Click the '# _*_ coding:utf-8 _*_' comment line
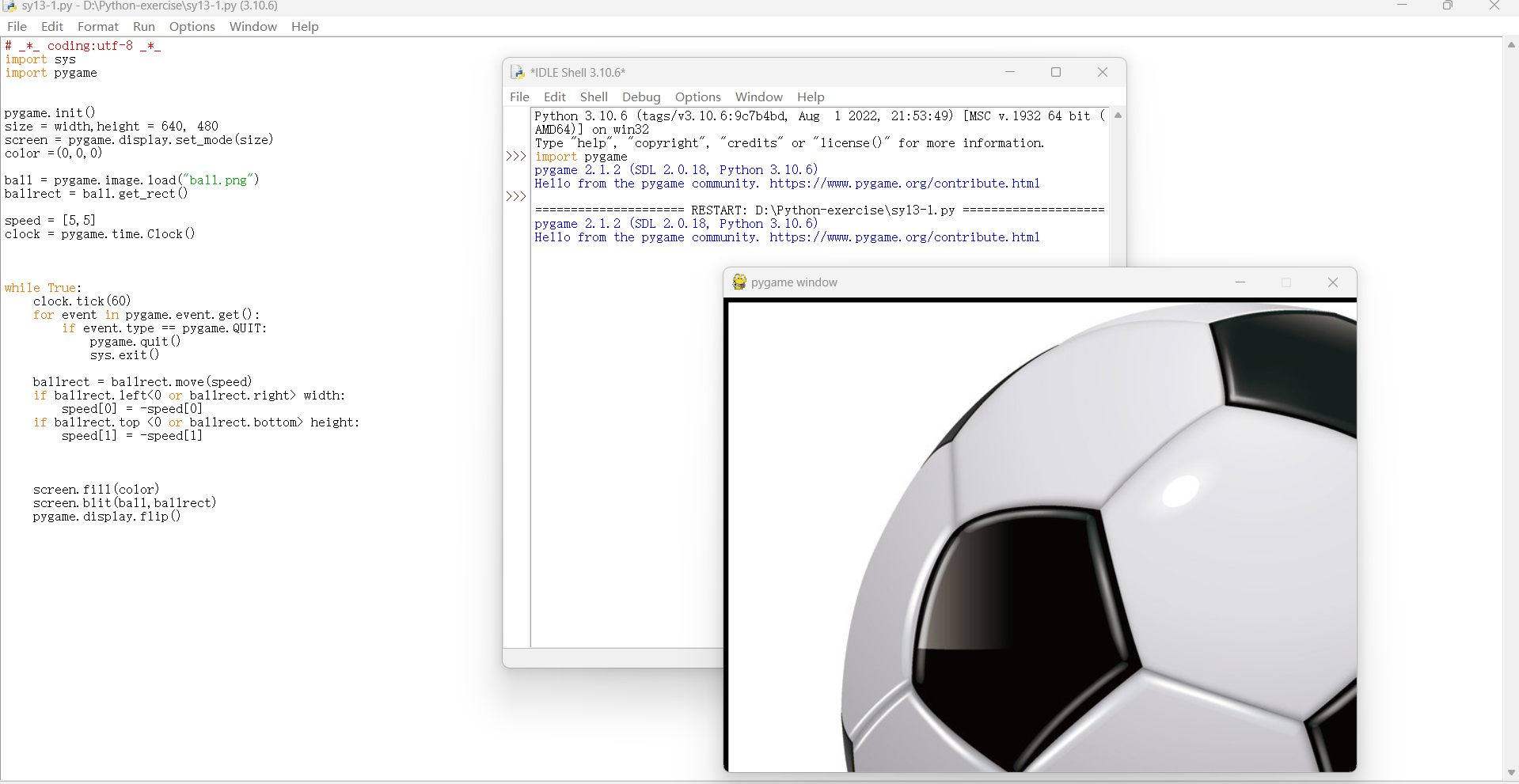The height and width of the screenshot is (784, 1519). click(x=83, y=46)
